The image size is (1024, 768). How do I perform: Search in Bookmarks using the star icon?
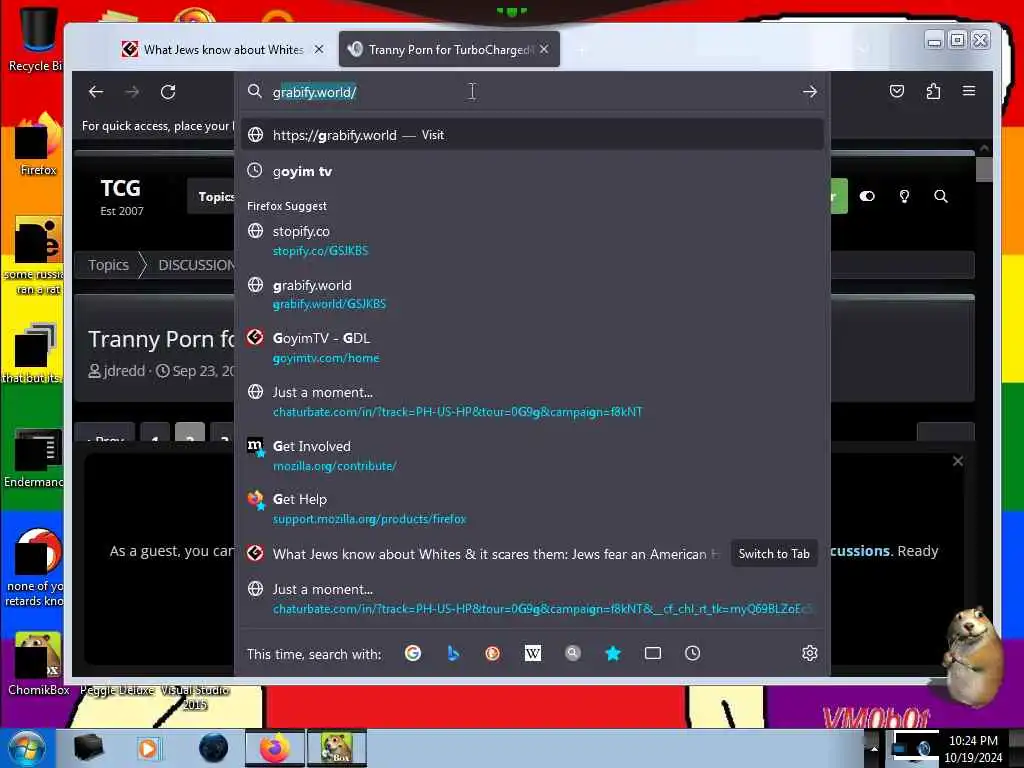[x=613, y=653]
